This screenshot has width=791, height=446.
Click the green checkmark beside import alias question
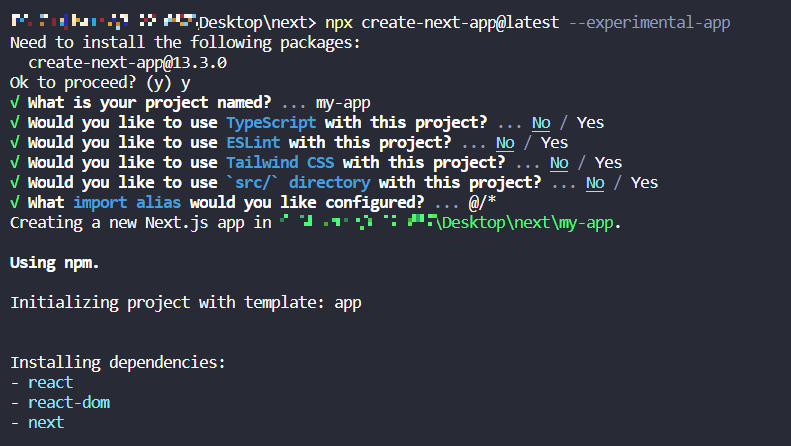15,202
